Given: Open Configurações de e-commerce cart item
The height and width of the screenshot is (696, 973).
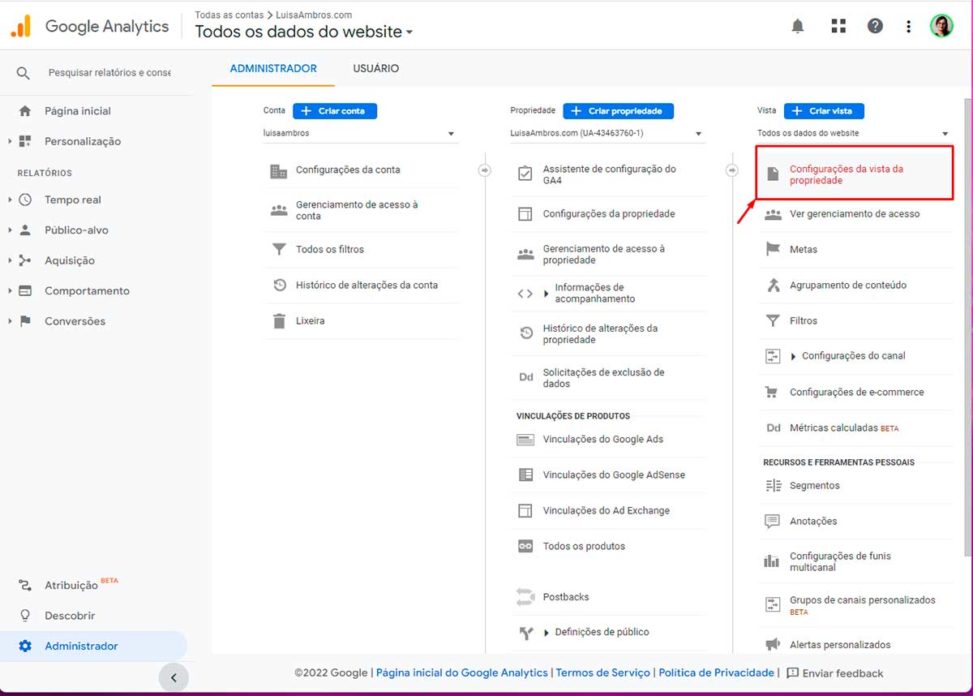Looking at the screenshot, I should (856, 392).
